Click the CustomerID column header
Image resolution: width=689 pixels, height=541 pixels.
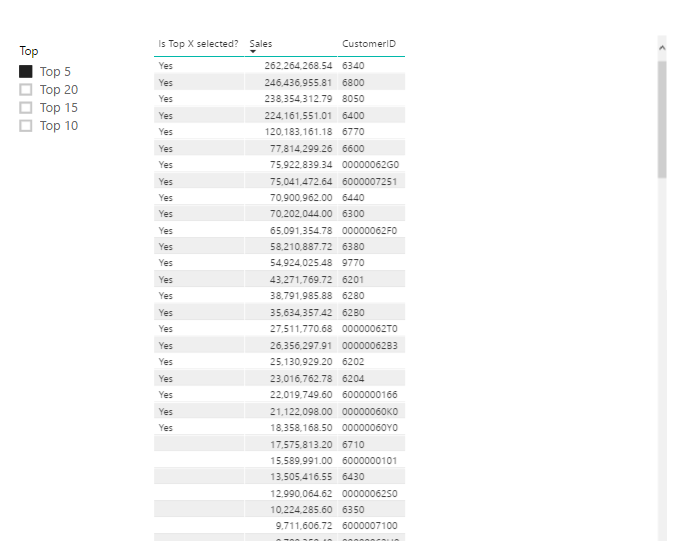click(x=369, y=44)
